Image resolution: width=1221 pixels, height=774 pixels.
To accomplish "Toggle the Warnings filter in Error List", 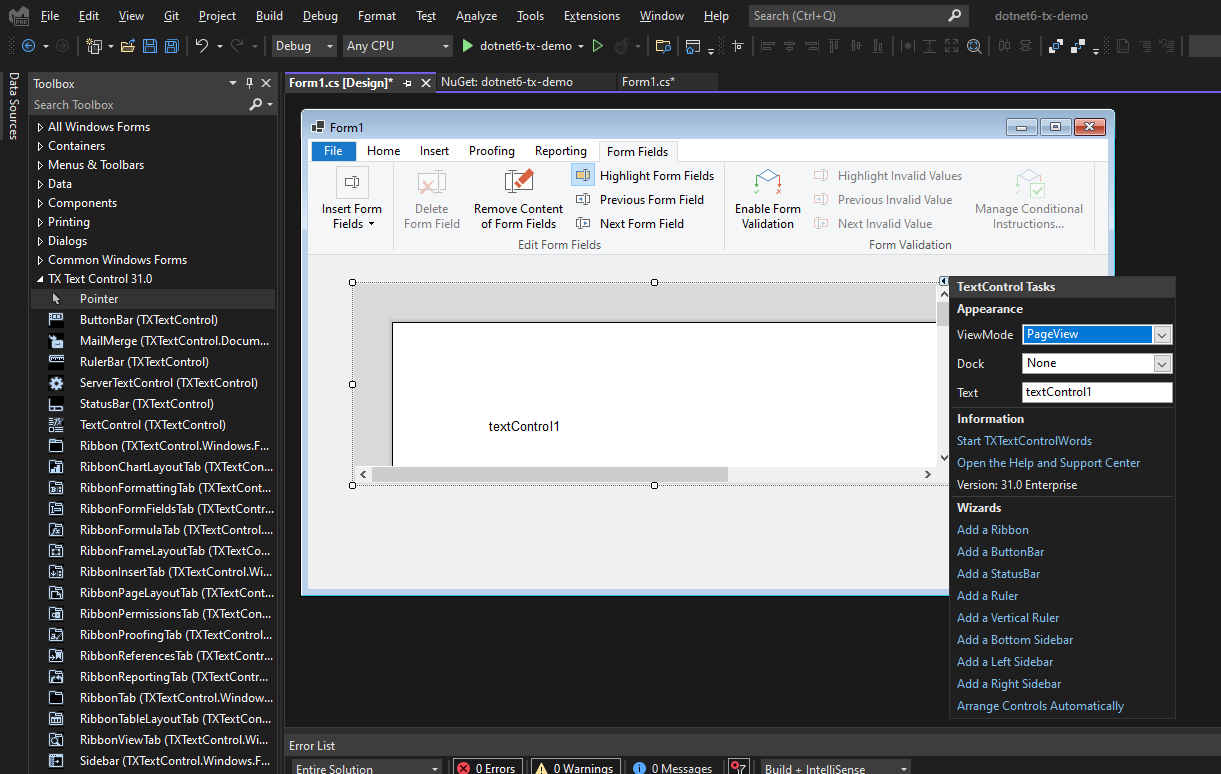I will (574, 768).
